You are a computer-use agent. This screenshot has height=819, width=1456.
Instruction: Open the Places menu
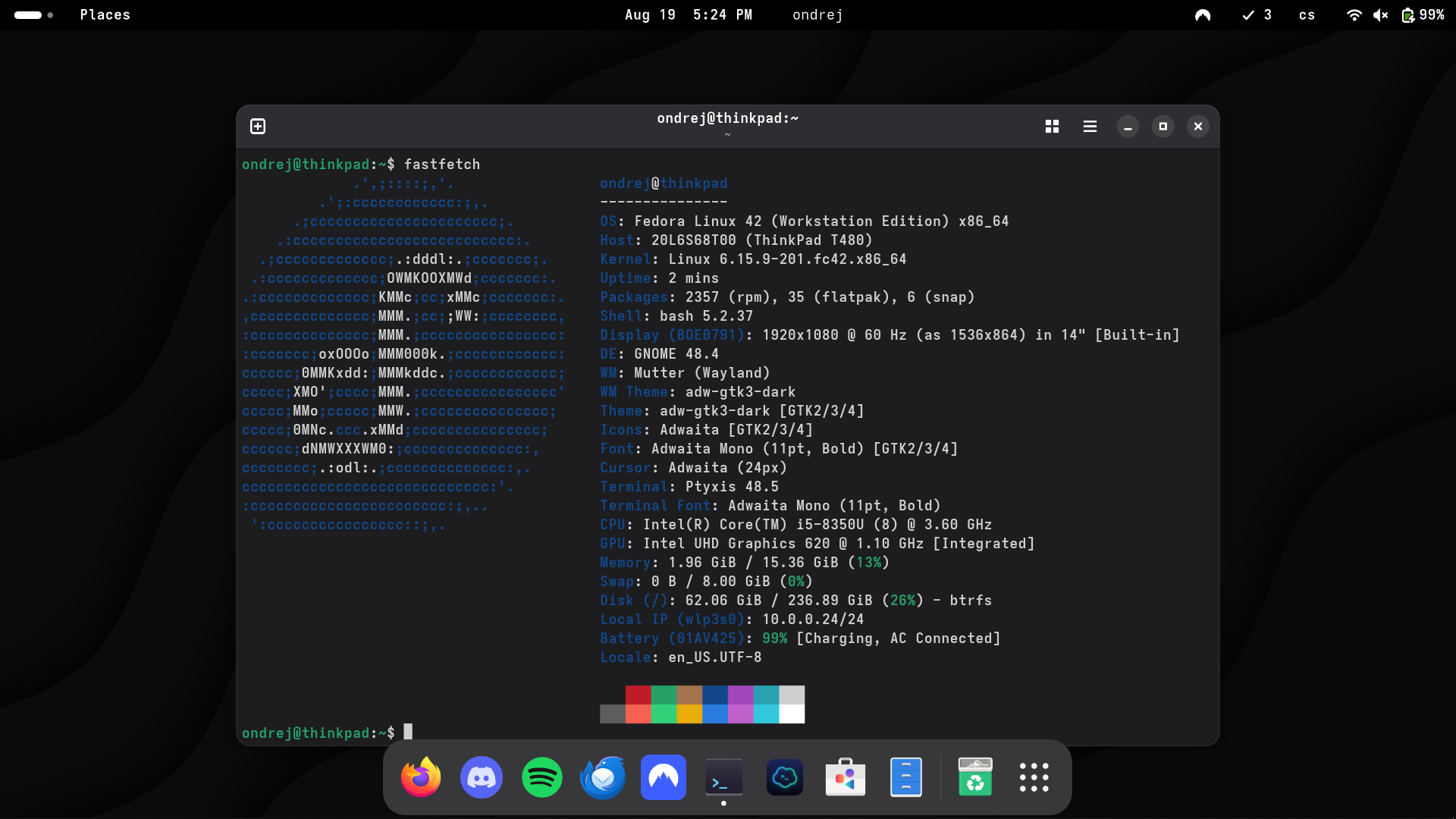point(105,15)
